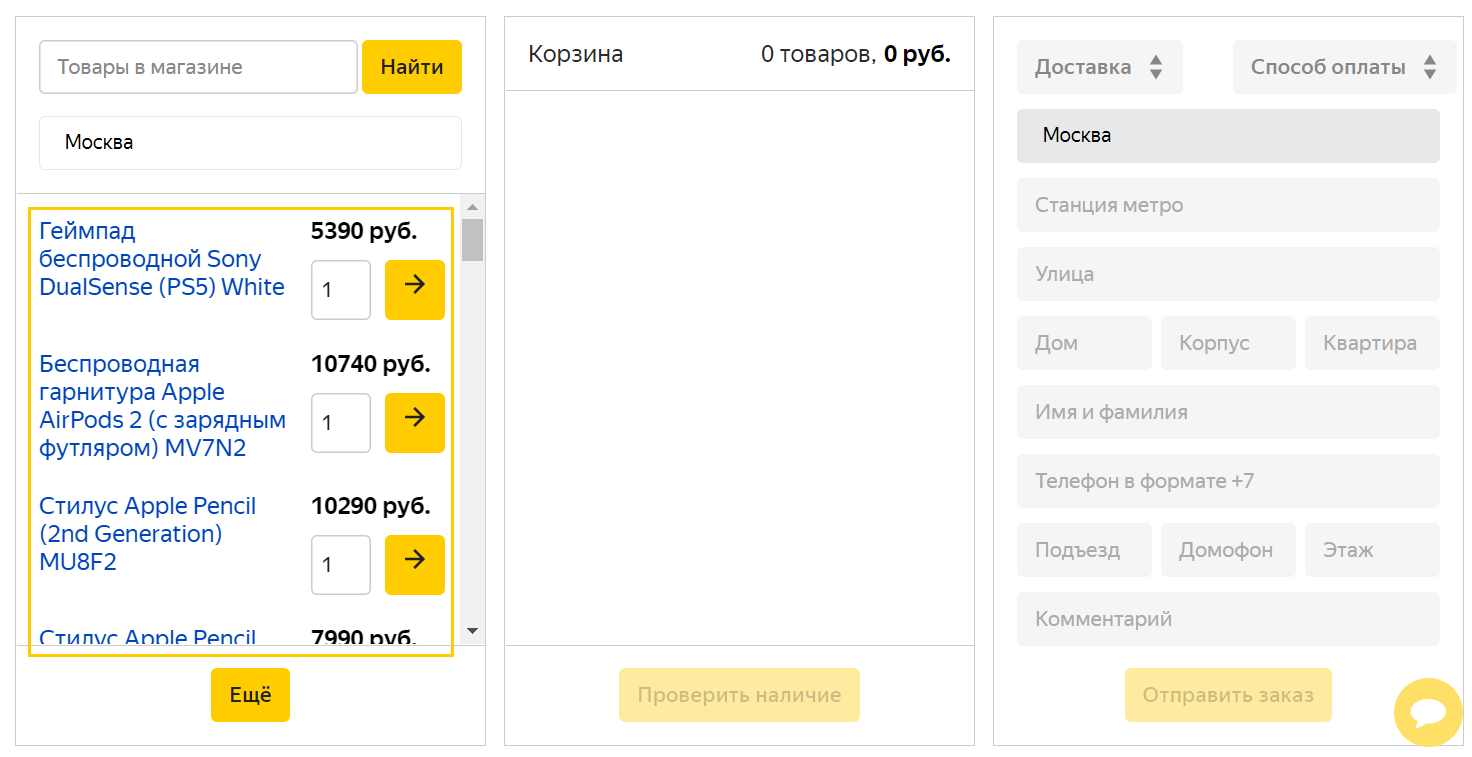
Task: Click the Москва city field in delivery form
Action: tap(1228, 136)
